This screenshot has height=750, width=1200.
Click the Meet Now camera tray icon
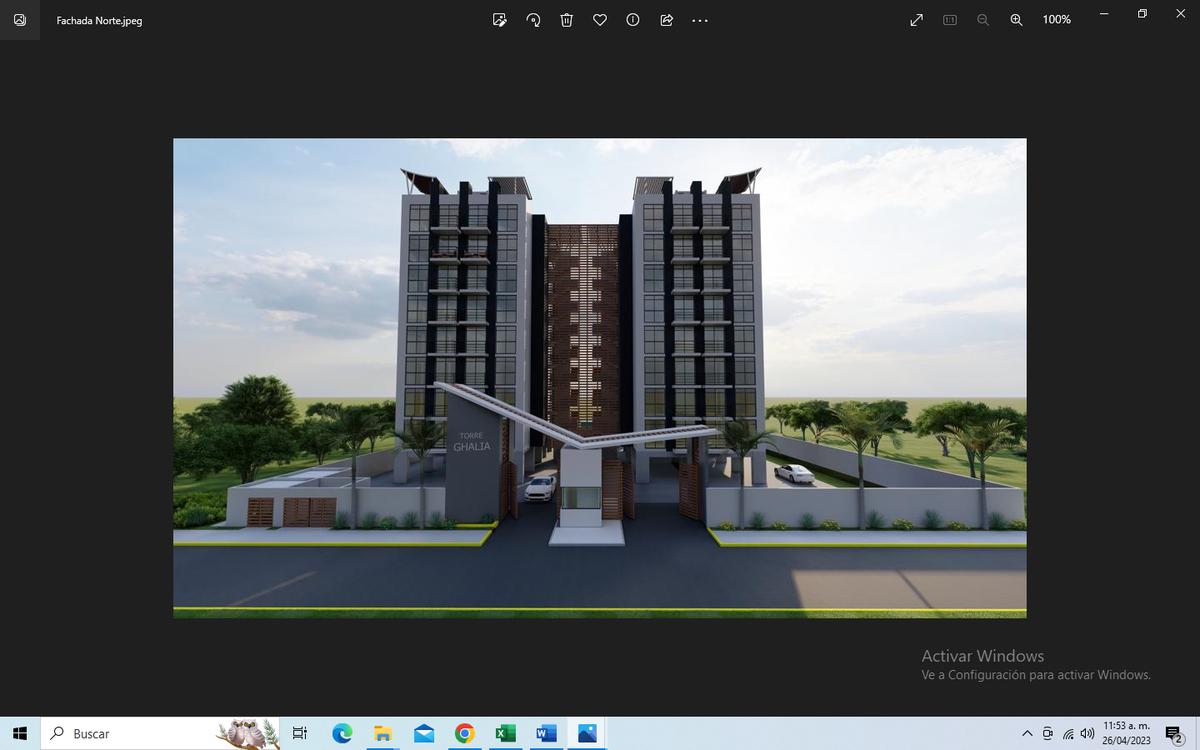(x=1048, y=733)
